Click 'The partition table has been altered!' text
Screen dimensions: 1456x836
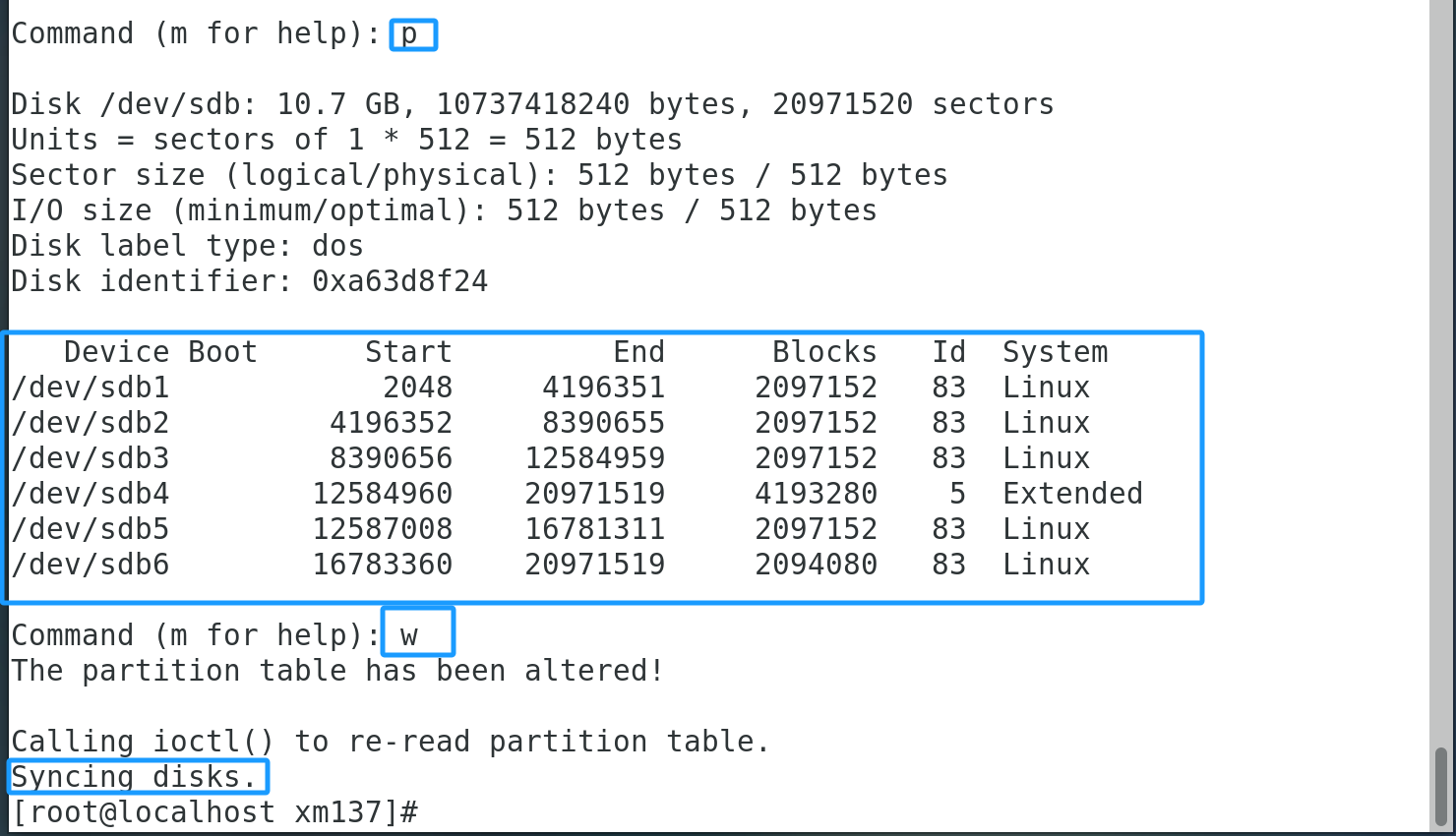(337, 671)
